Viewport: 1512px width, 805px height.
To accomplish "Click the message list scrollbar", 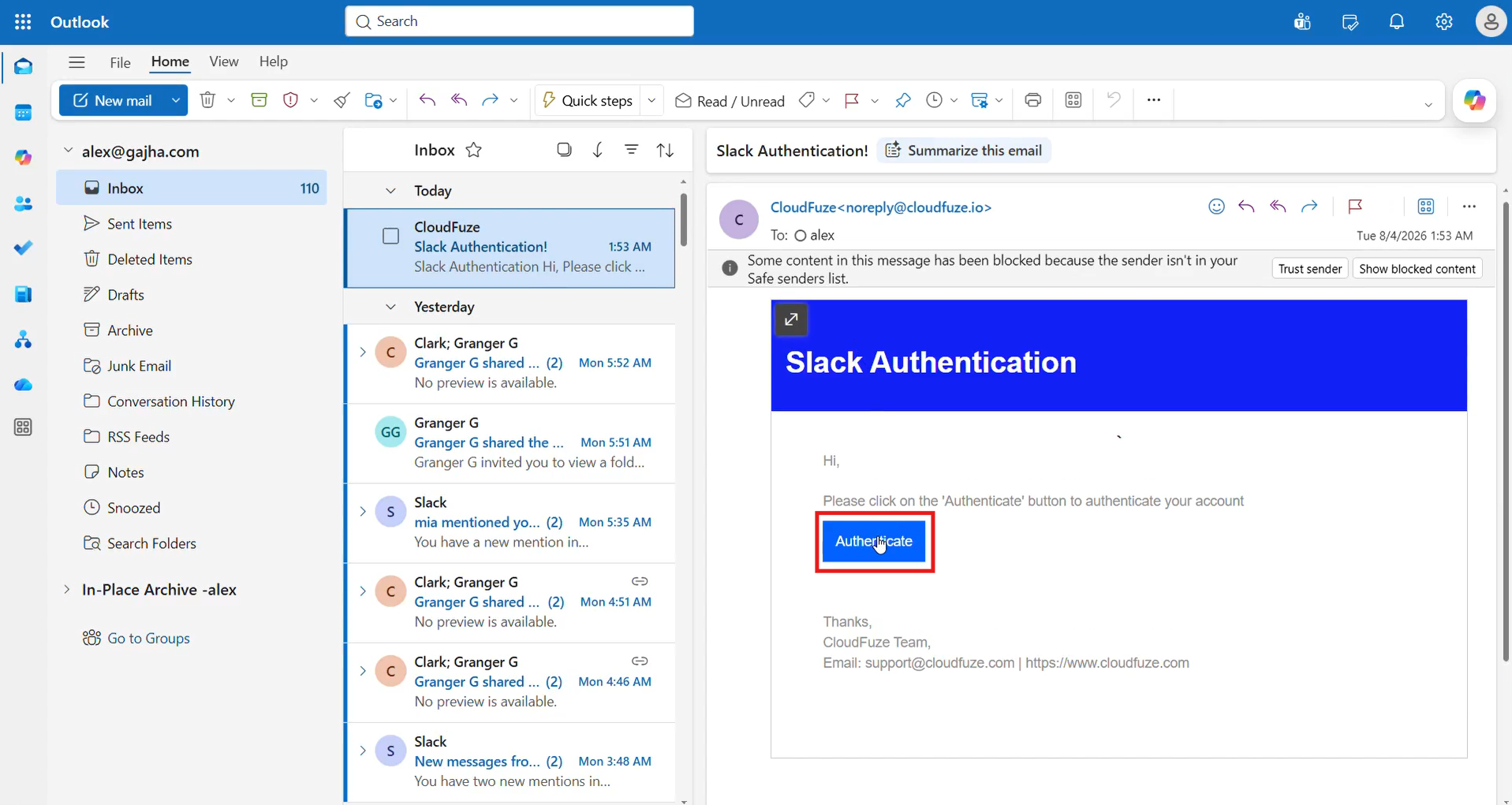I will [x=683, y=220].
